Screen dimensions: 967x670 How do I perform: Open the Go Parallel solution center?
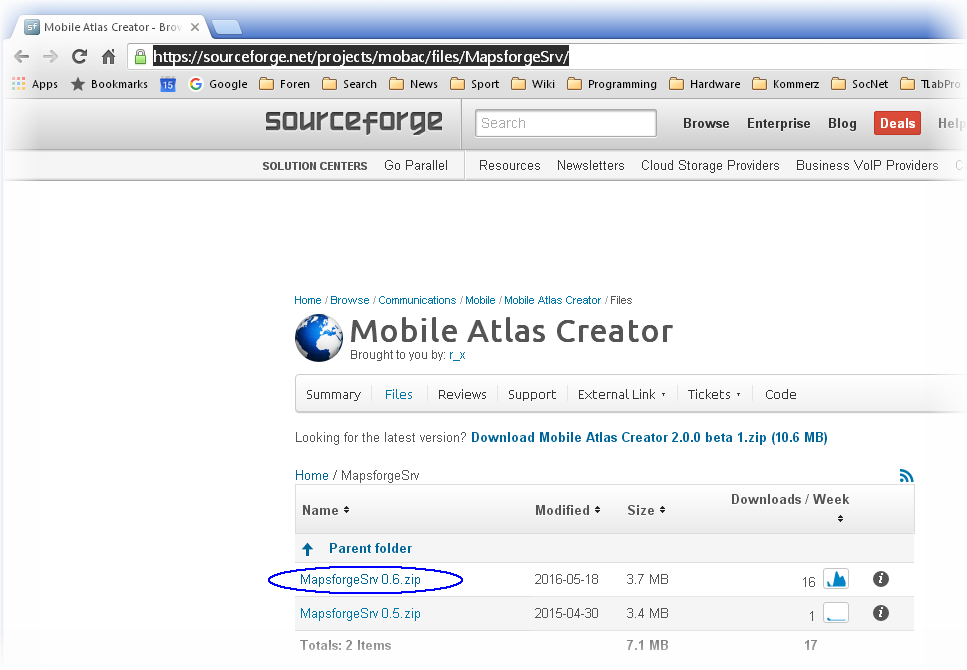(416, 166)
